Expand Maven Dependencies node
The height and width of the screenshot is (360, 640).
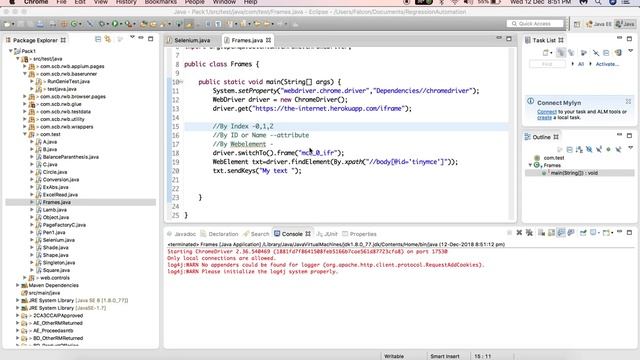pos(18,285)
